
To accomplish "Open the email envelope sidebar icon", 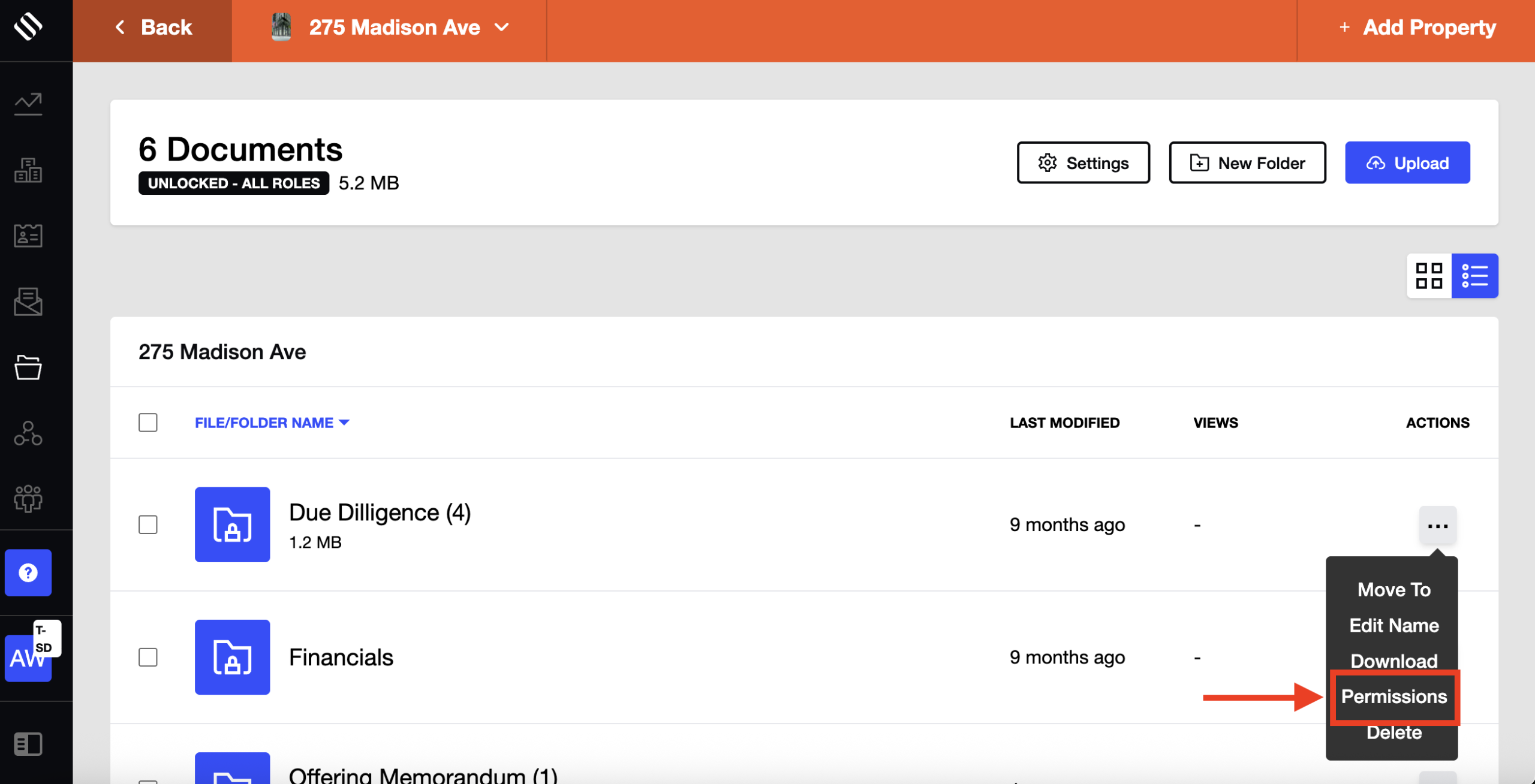I will coord(28,301).
